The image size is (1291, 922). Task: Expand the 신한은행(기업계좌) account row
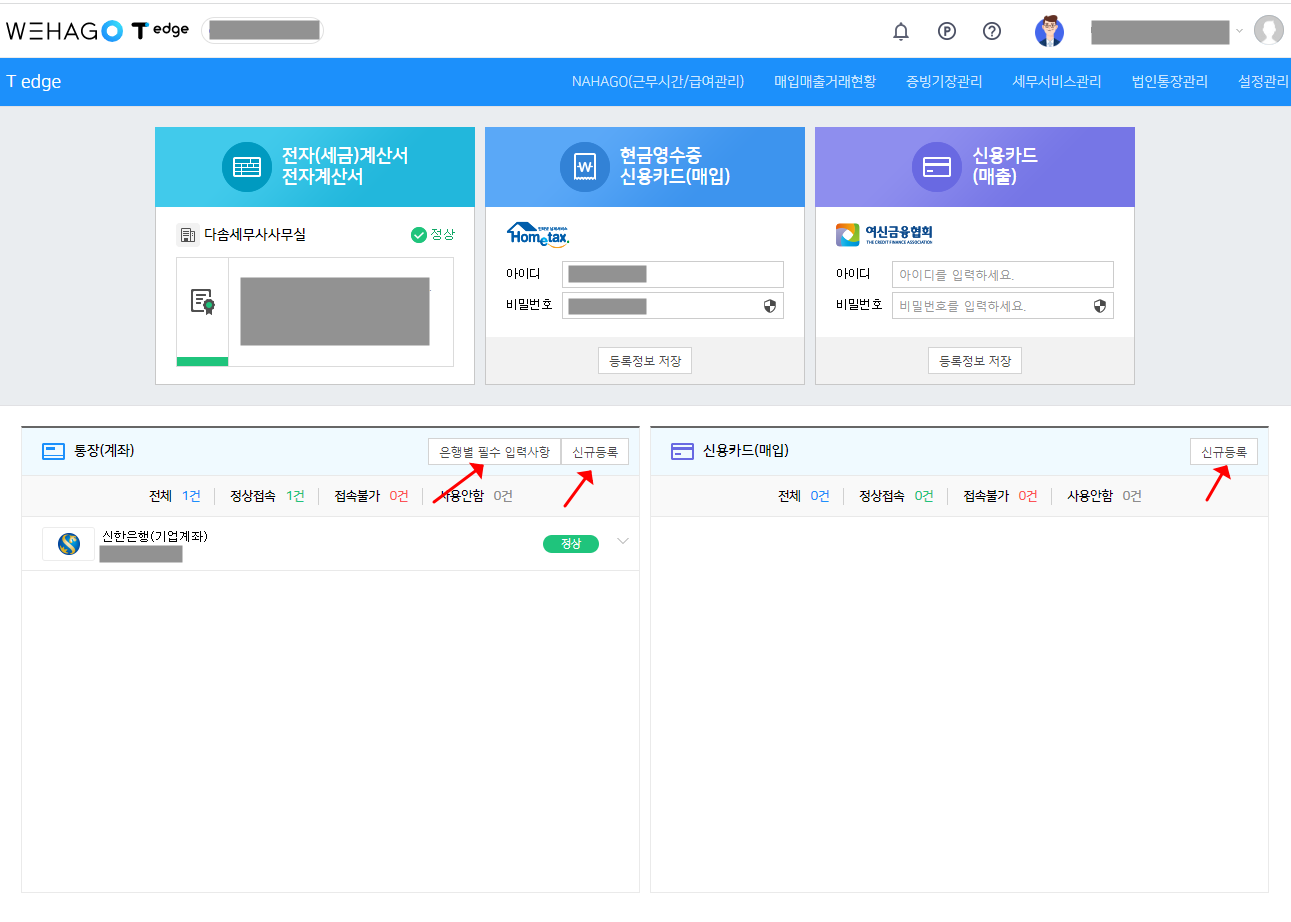click(x=623, y=541)
